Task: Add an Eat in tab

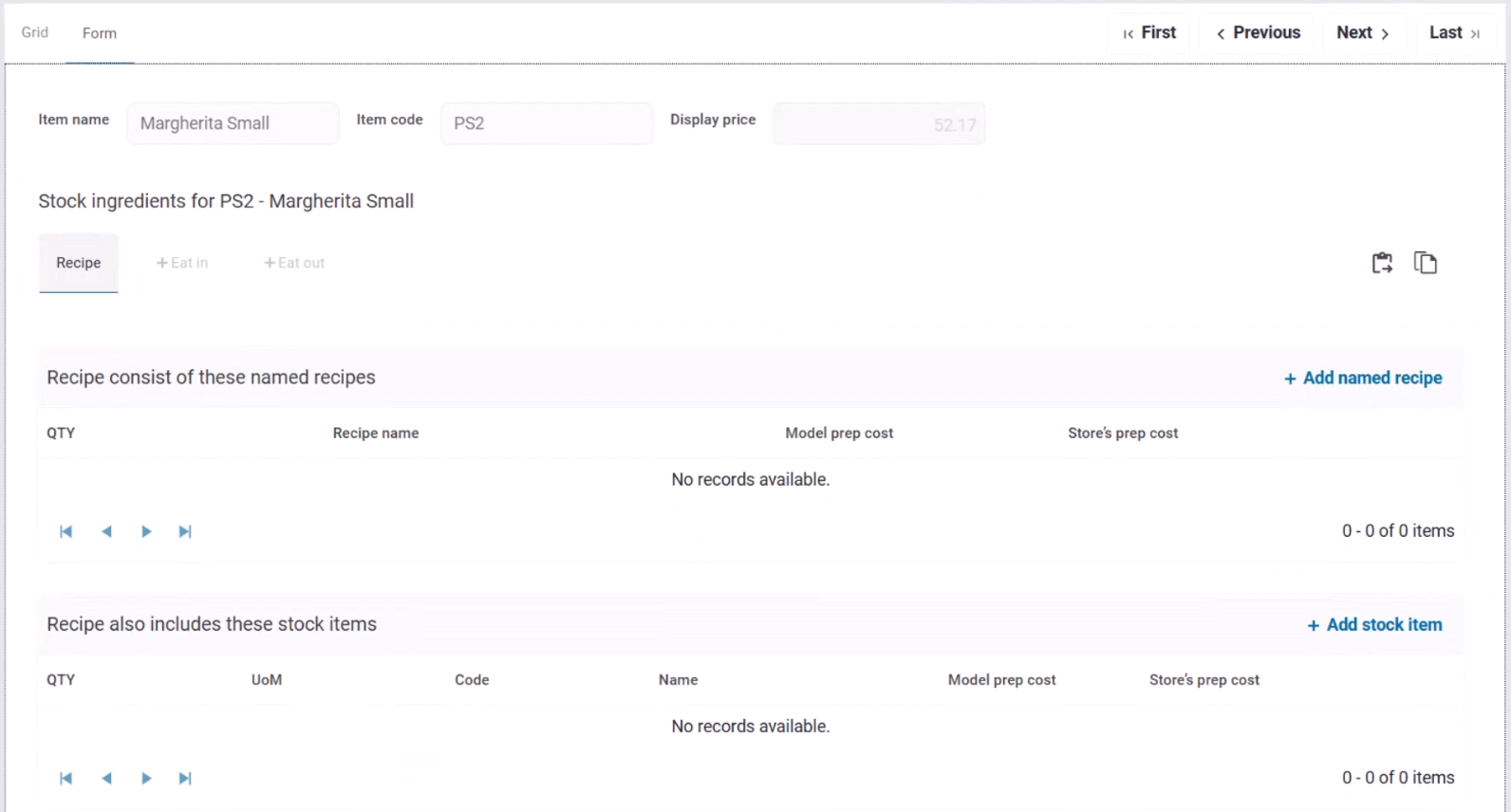Action: click(x=182, y=263)
